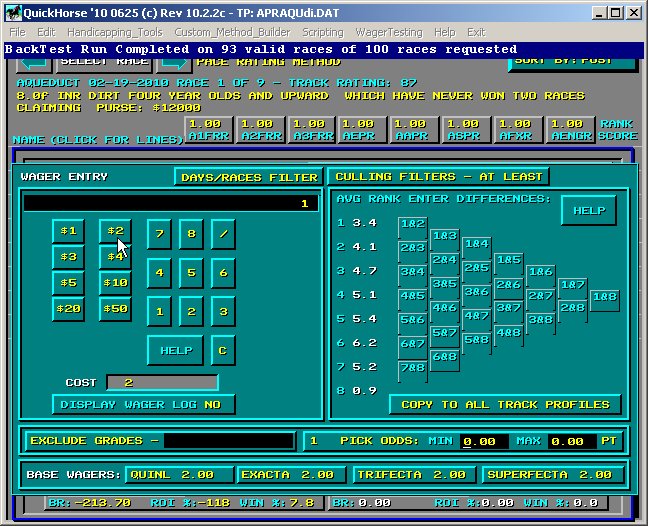Click the Exclude Grades input field
Image resolution: width=648 pixels, height=526 pixels.
[230, 441]
